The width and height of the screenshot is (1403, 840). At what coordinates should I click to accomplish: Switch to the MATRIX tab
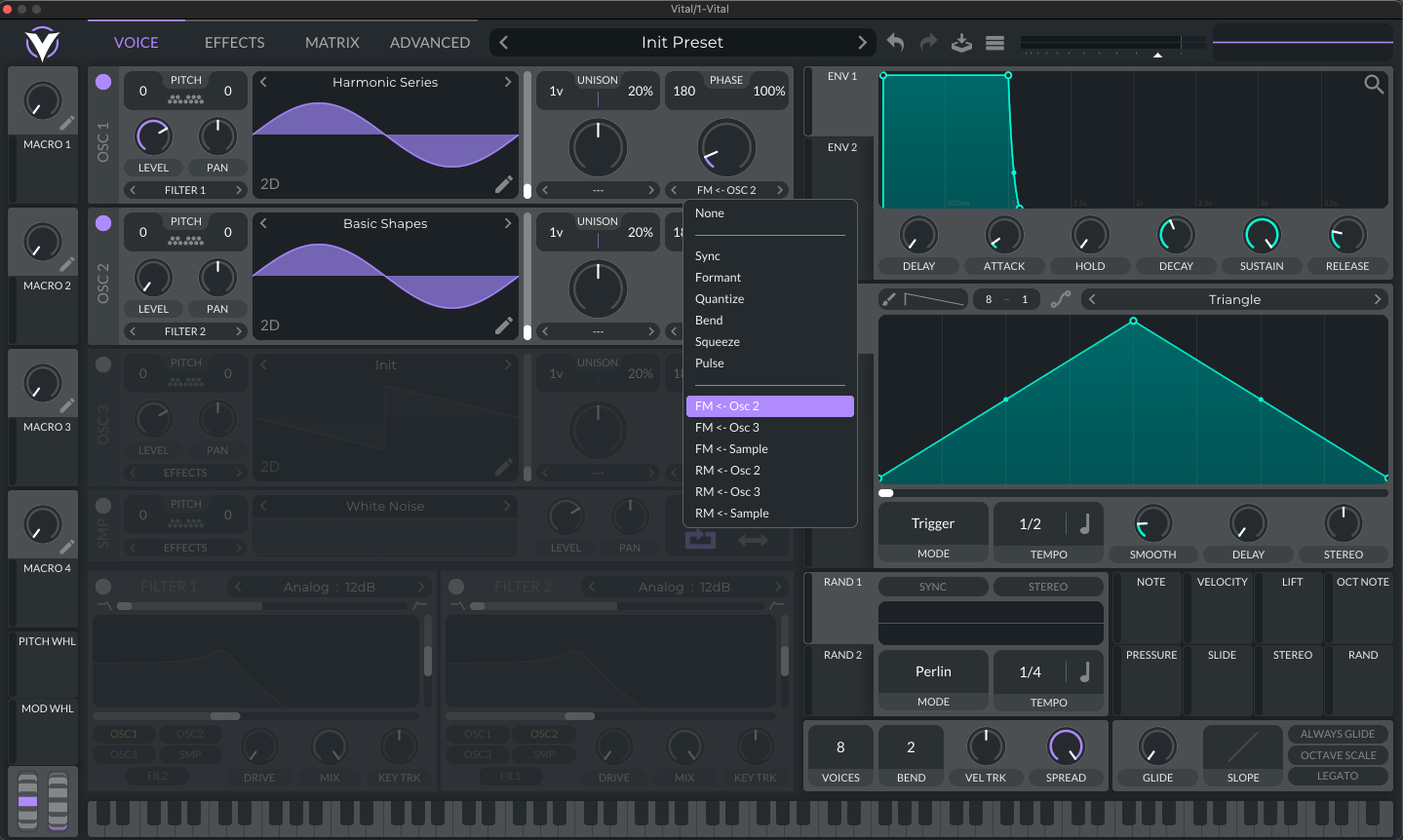pos(332,43)
